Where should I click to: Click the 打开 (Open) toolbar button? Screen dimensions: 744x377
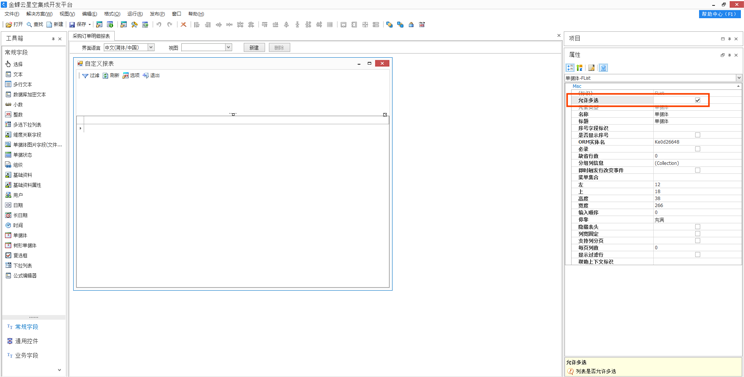click(14, 24)
